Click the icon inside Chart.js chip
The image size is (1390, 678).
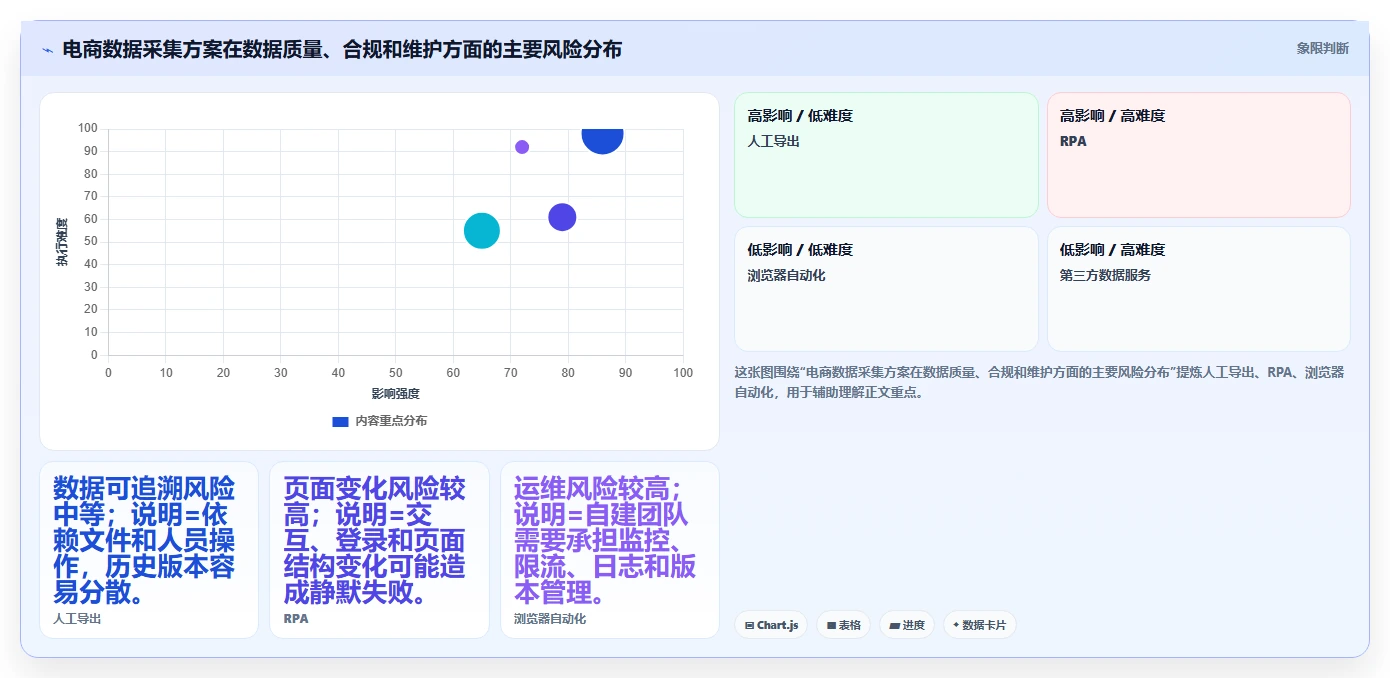coord(749,626)
